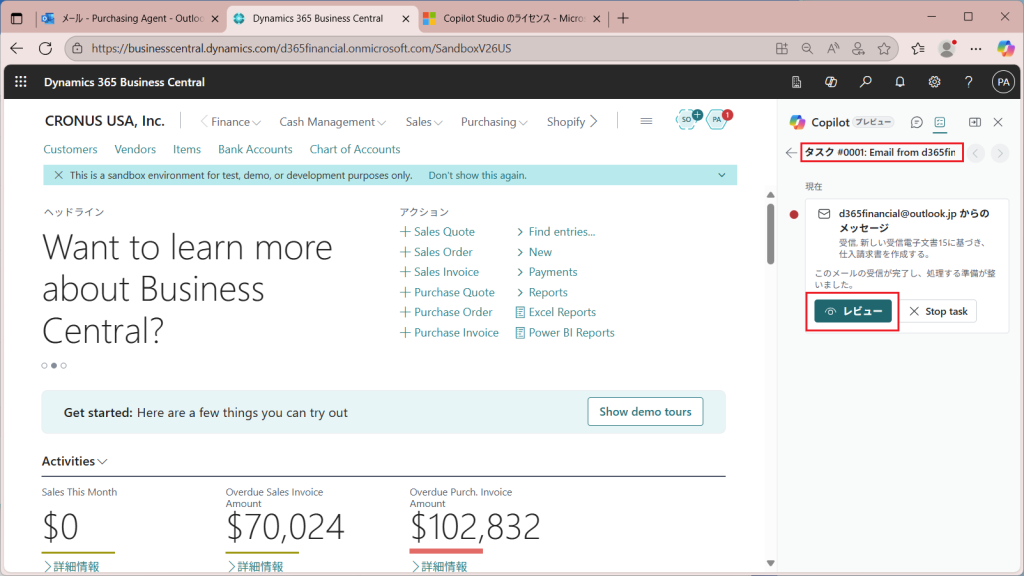Open the PA account avatar
The height and width of the screenshot is (576, 1024).
tap(1003, 82)
